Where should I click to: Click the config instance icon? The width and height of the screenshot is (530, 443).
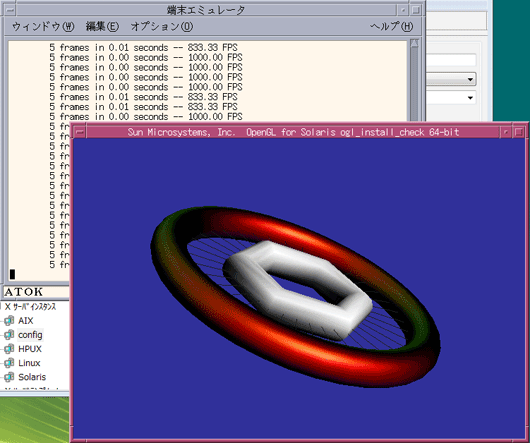tap(9, 335)
